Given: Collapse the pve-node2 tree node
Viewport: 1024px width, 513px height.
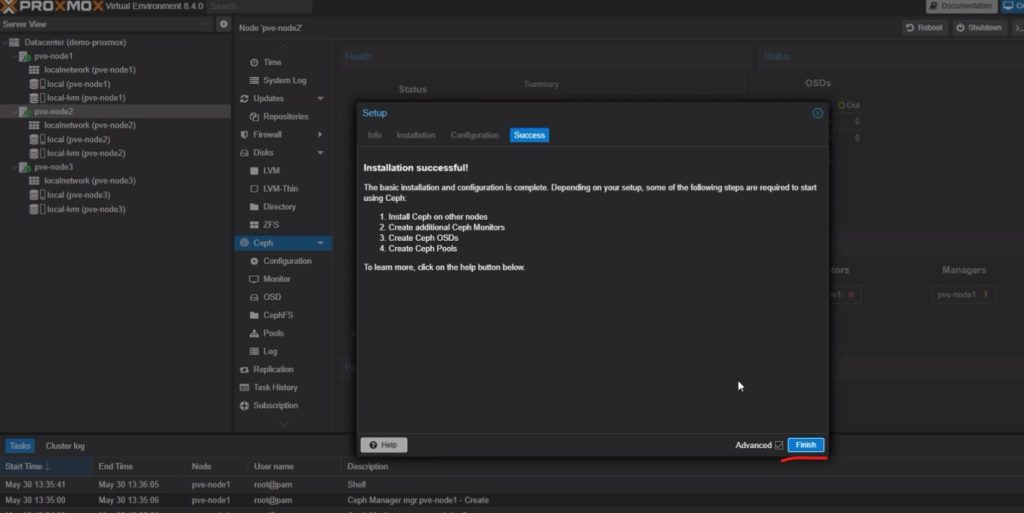Looking at the screenshot, I should 14,112.
